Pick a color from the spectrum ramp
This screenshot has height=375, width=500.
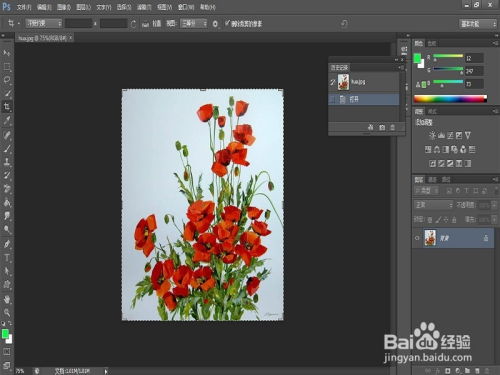[x=450, y=99]
